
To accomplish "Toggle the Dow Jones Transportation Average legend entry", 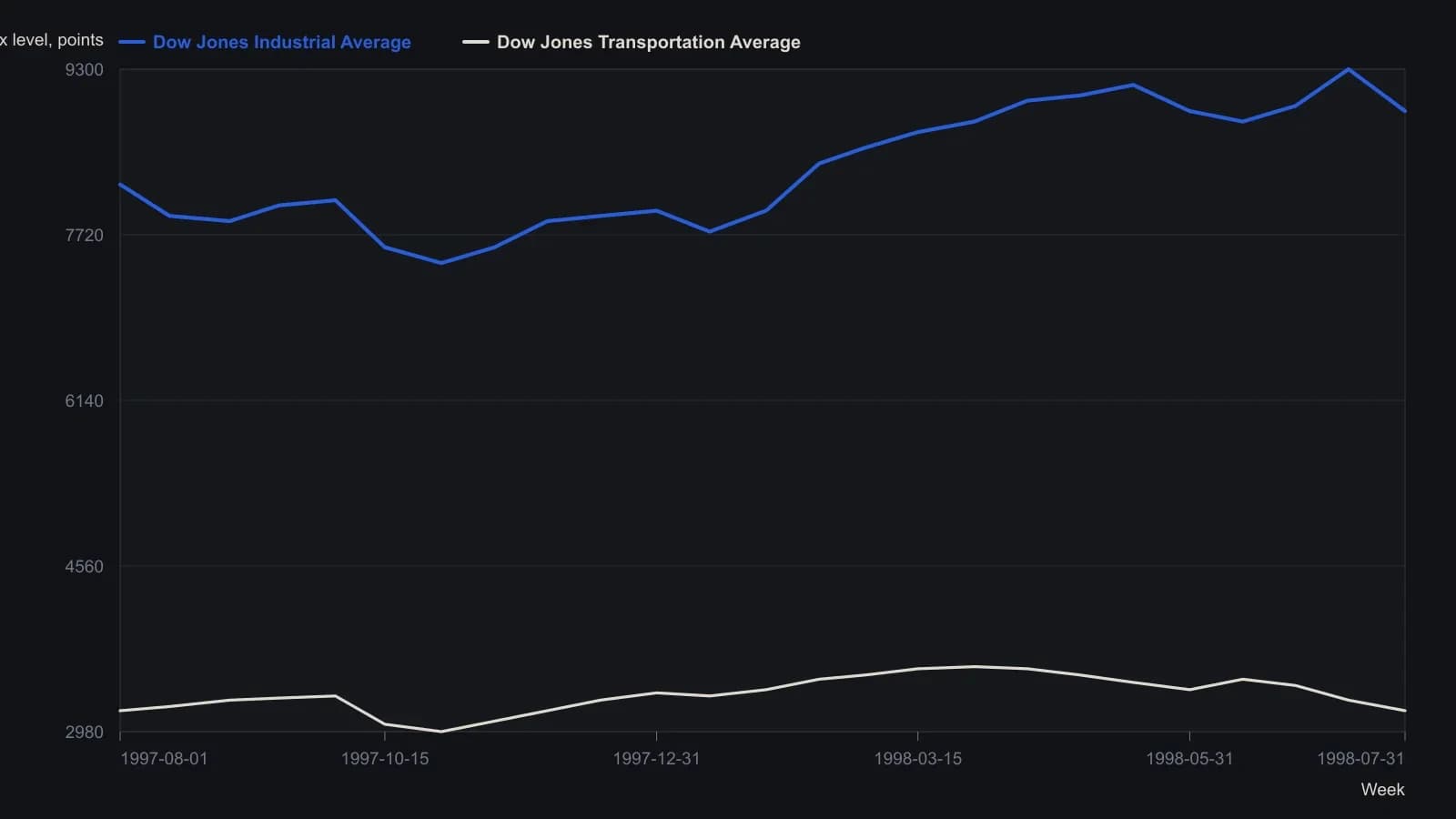I will [632, 42].
